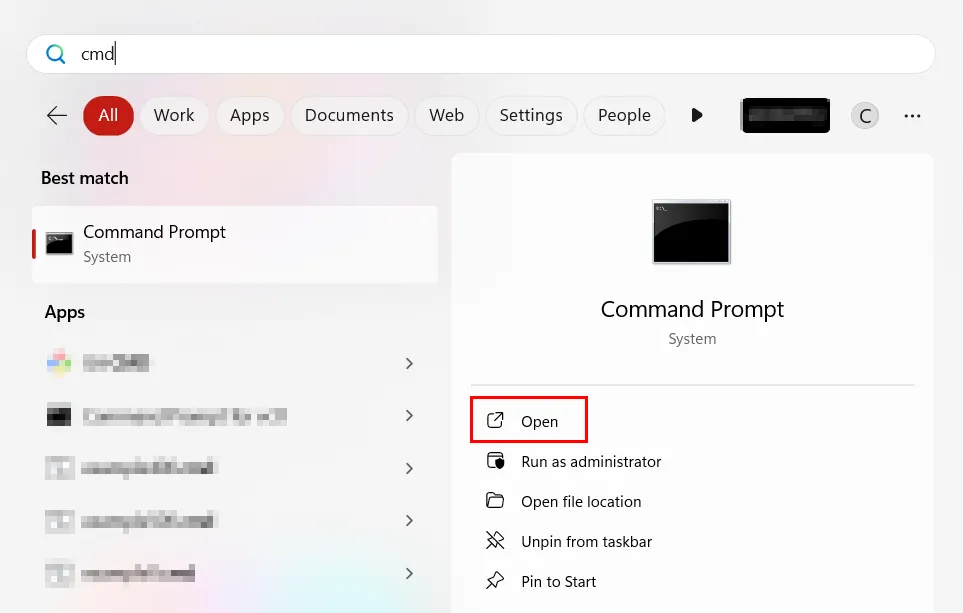The height and width of the screenshot is (613, 963).
Task: Click the back arrow to exit search
Action: (x=56, y=115)
